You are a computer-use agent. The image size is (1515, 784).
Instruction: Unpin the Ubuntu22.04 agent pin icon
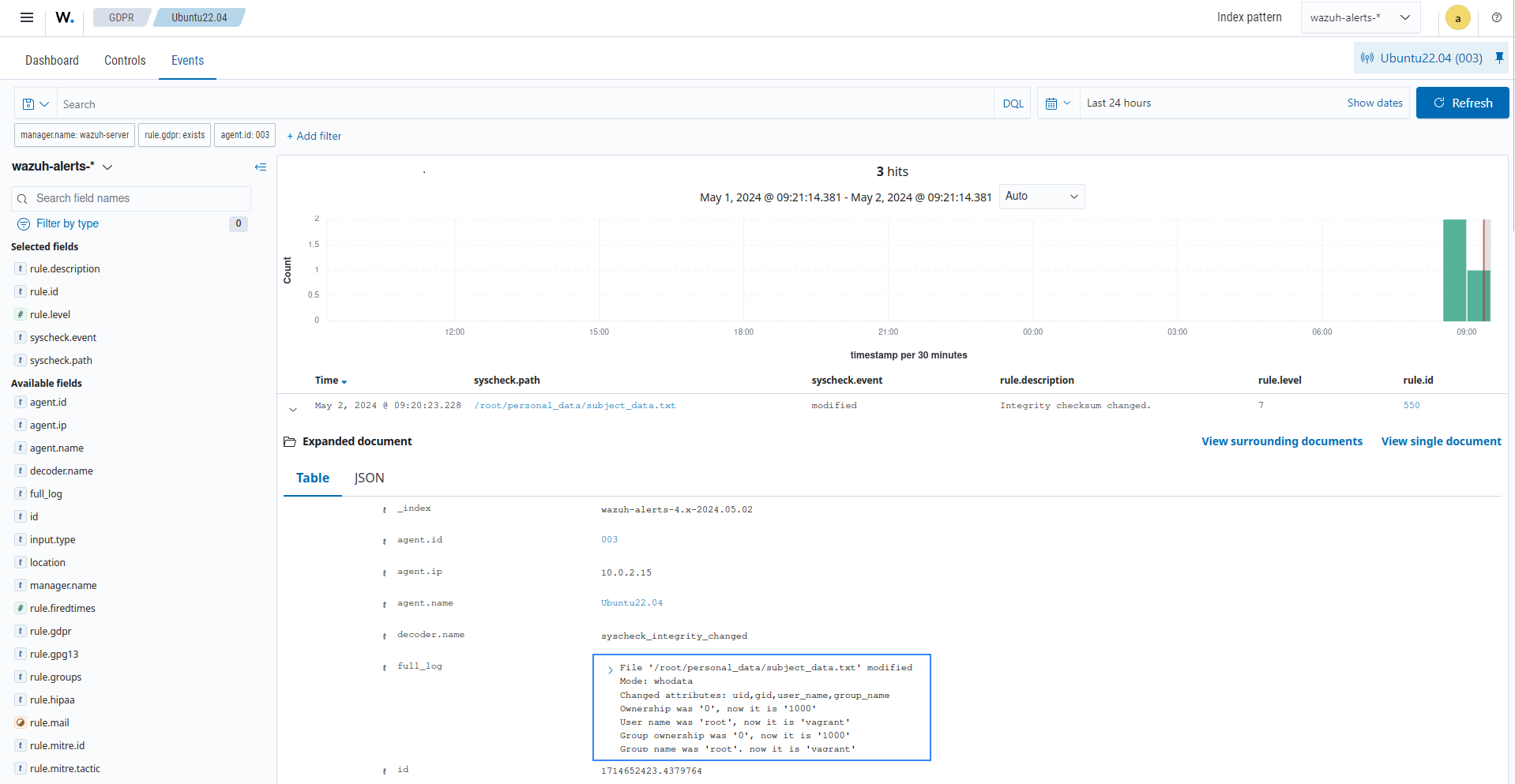click(1499, 58)
